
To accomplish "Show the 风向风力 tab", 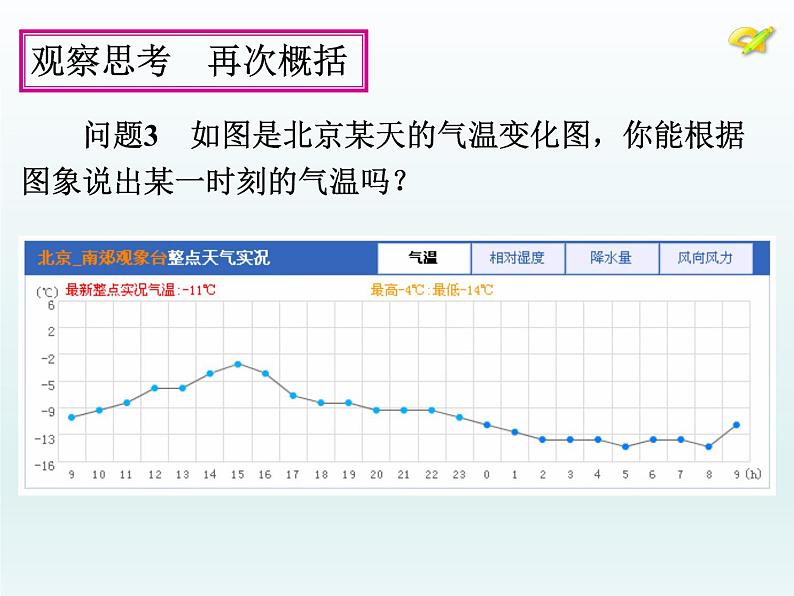I will pyautogui.click(x=705, y=258).
